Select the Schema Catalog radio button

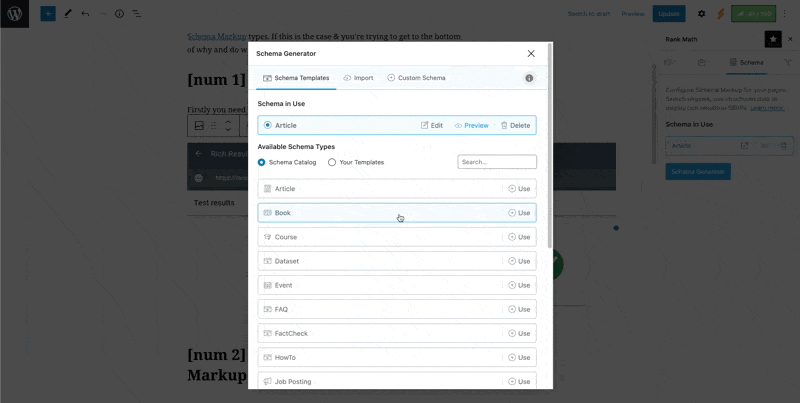click(x=261, y=162)
